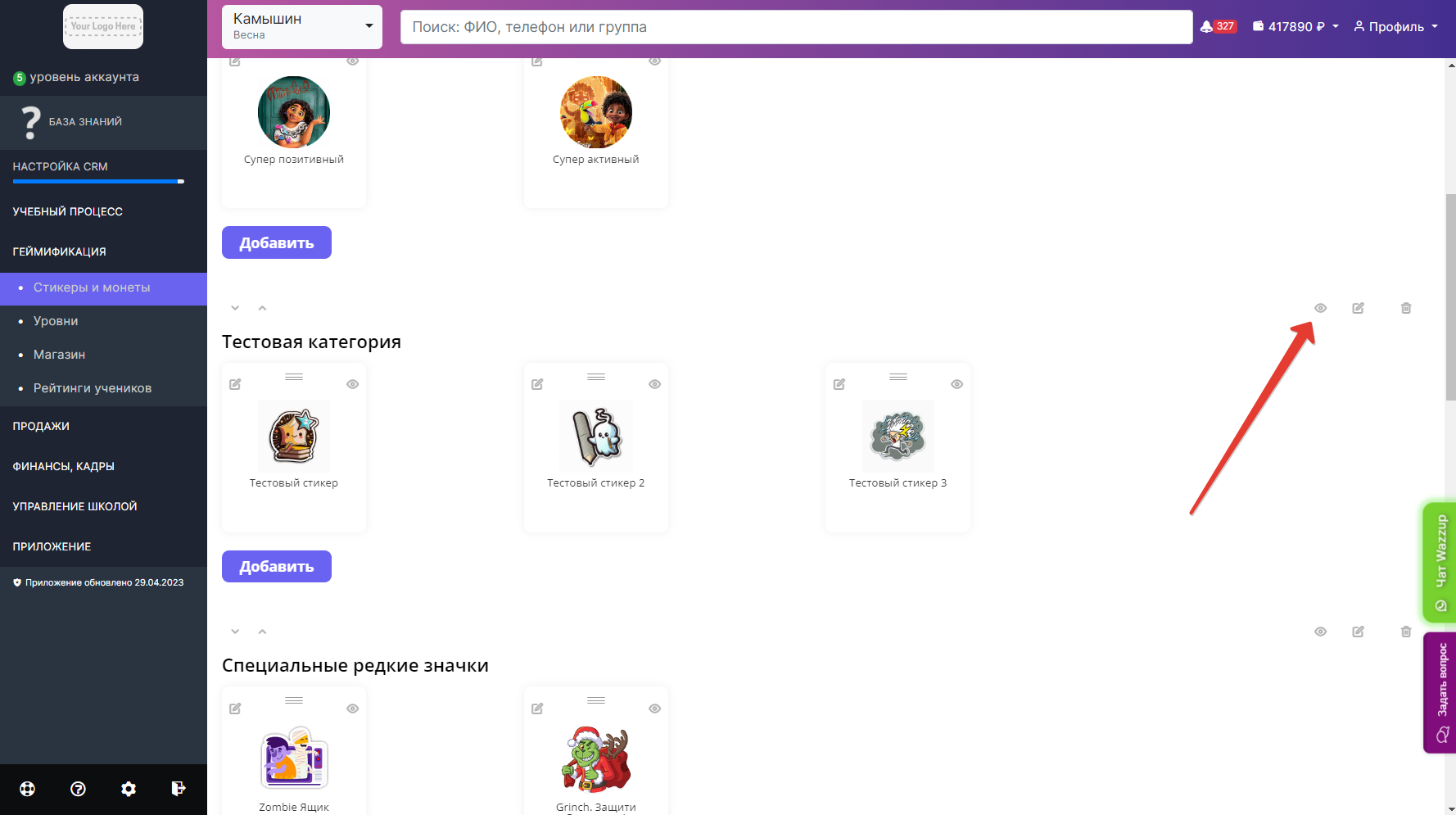Open settings gear icon in sidebar footer

[129, 789]
